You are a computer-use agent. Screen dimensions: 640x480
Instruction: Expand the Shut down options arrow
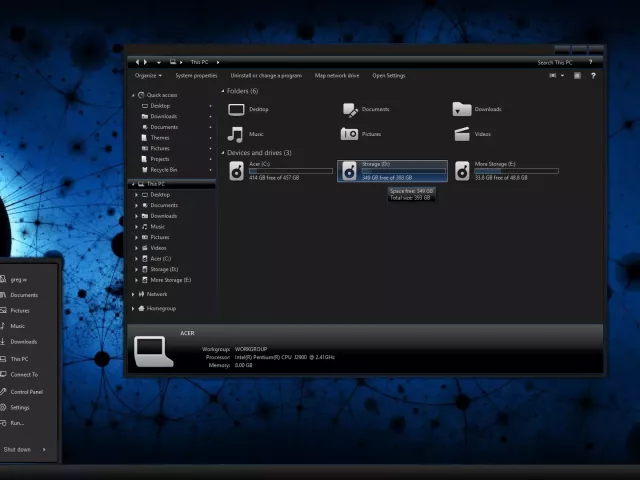coord(44,449)
